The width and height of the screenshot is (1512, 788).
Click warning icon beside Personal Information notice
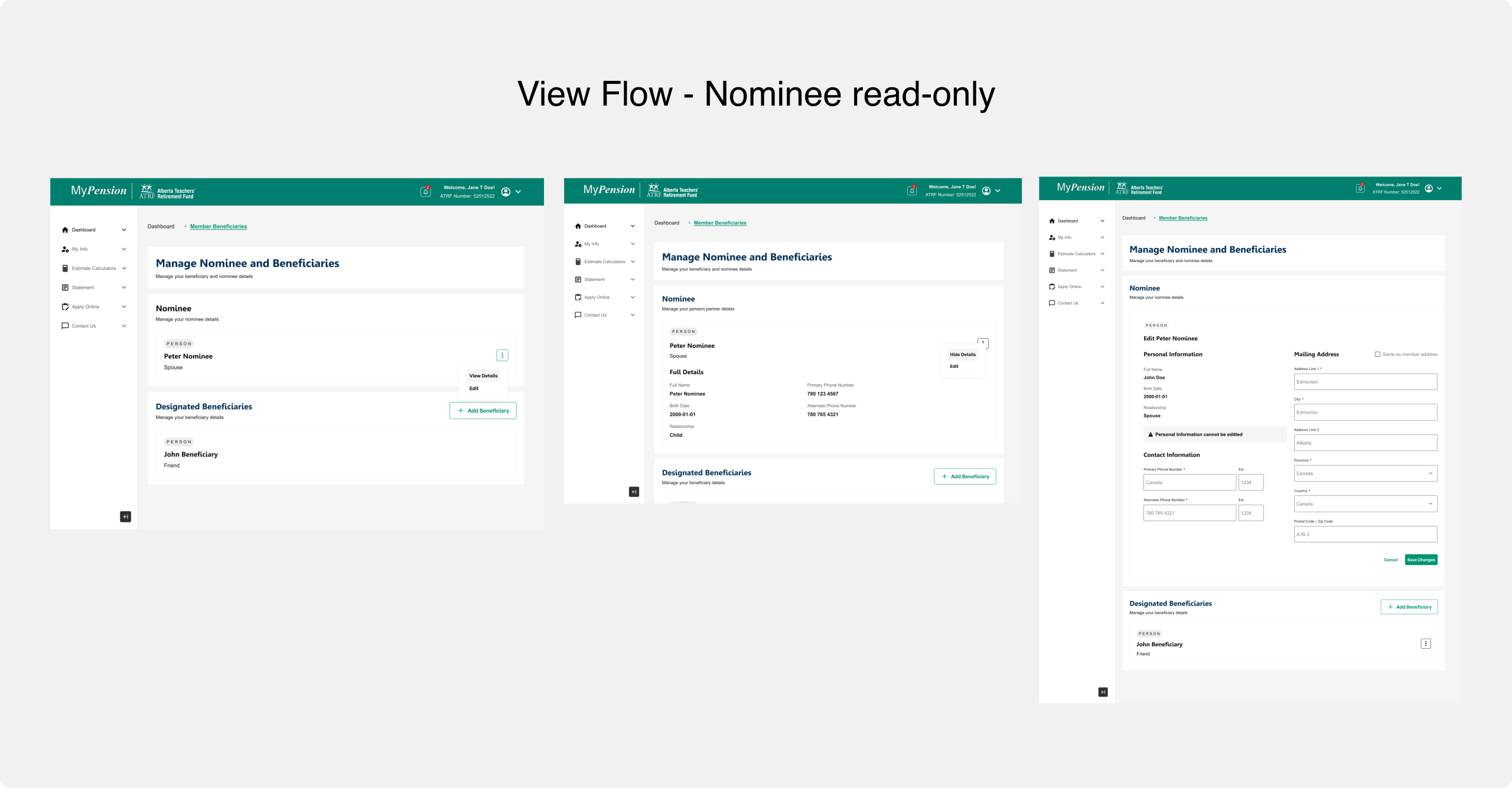pyautogui.click(x=1151, y=434)
